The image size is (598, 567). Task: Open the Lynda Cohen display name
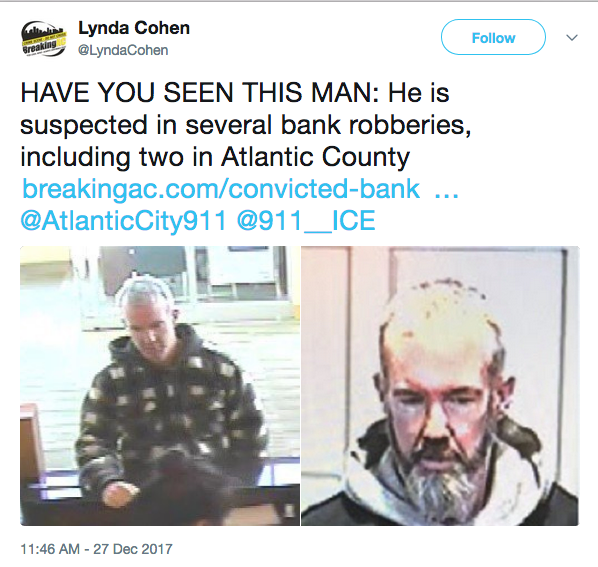pos(134,28)
